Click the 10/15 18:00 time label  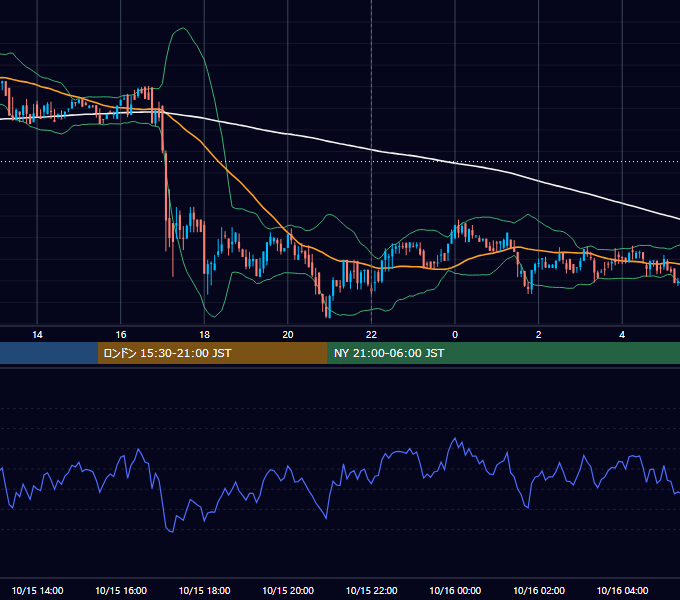(x=204, y=590)
